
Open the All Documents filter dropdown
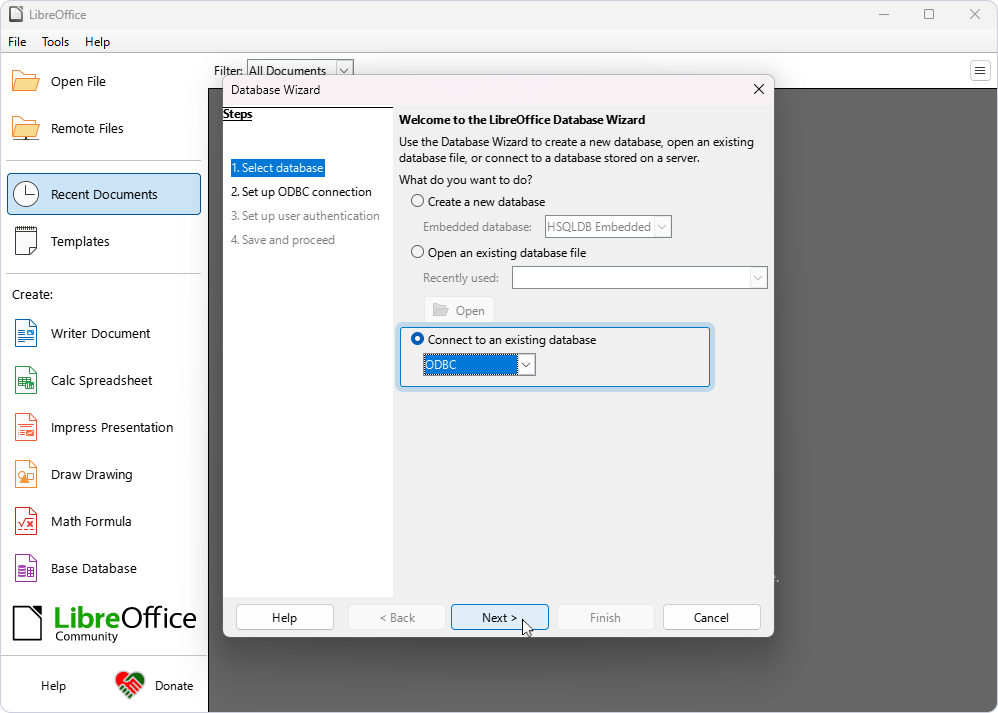point(343,69)
